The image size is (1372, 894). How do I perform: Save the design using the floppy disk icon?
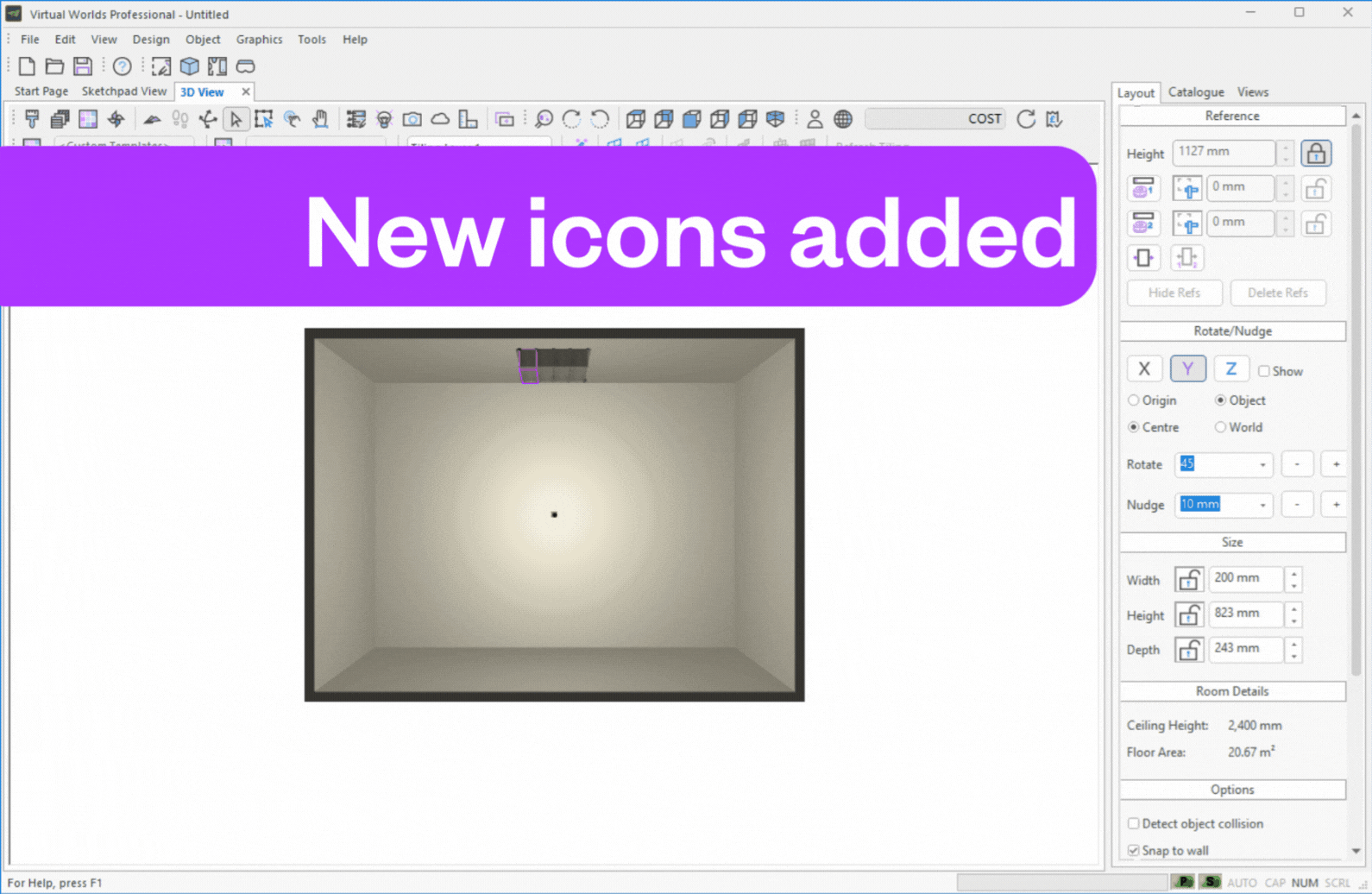(x=83, y=66)
